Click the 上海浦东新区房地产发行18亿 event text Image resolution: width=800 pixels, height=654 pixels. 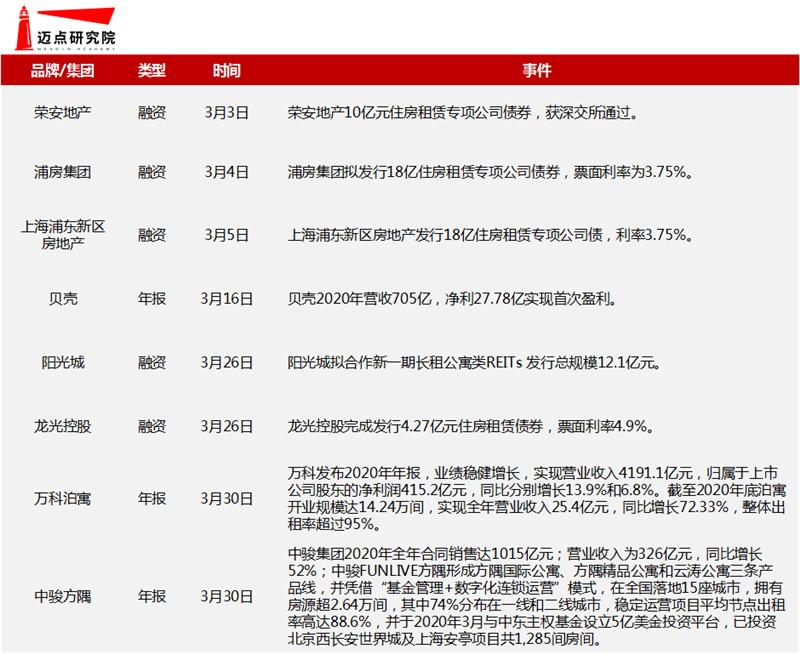tap(491, 235)
